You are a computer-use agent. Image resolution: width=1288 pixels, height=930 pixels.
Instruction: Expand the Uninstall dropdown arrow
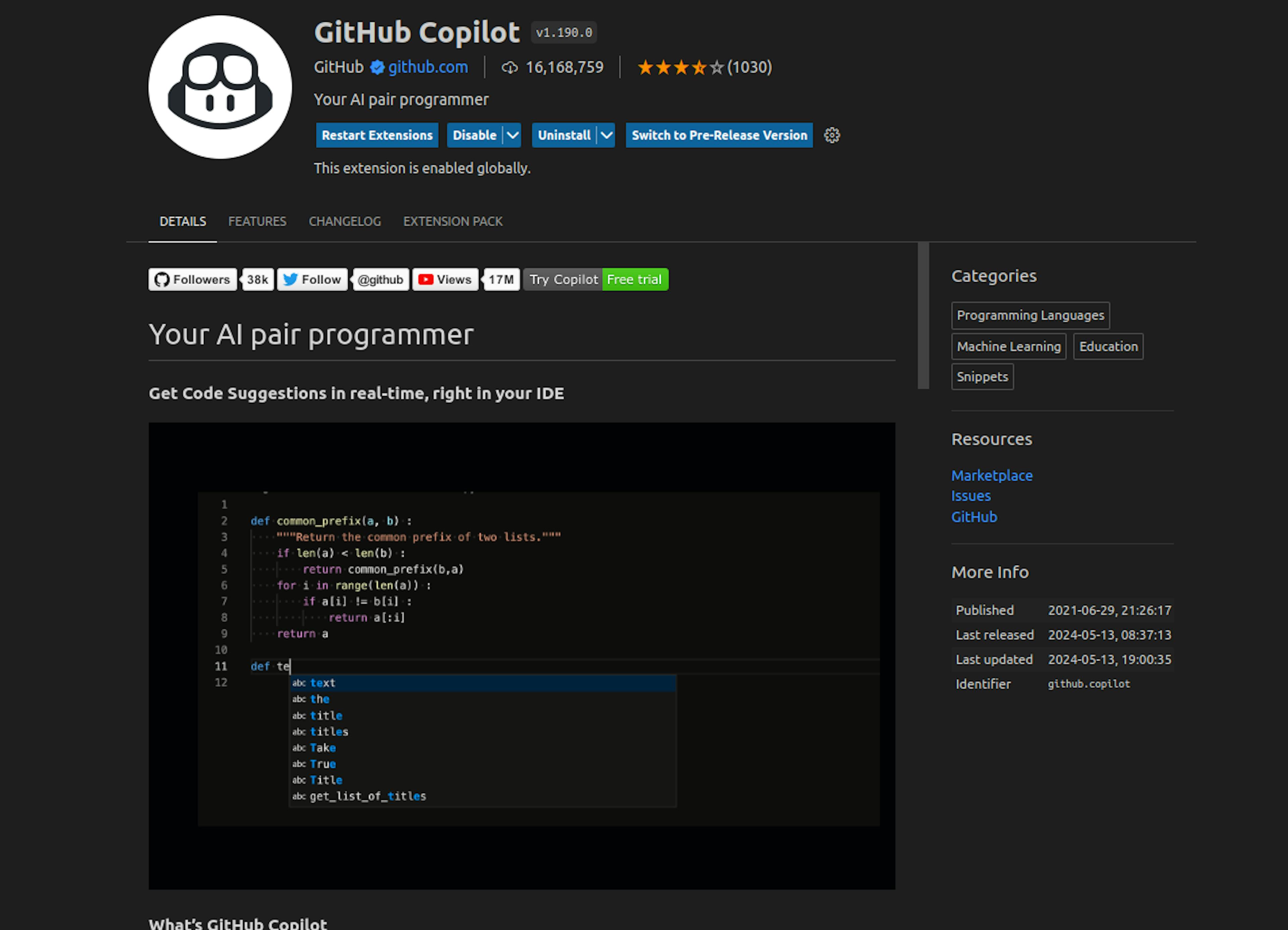pos(606,135)
